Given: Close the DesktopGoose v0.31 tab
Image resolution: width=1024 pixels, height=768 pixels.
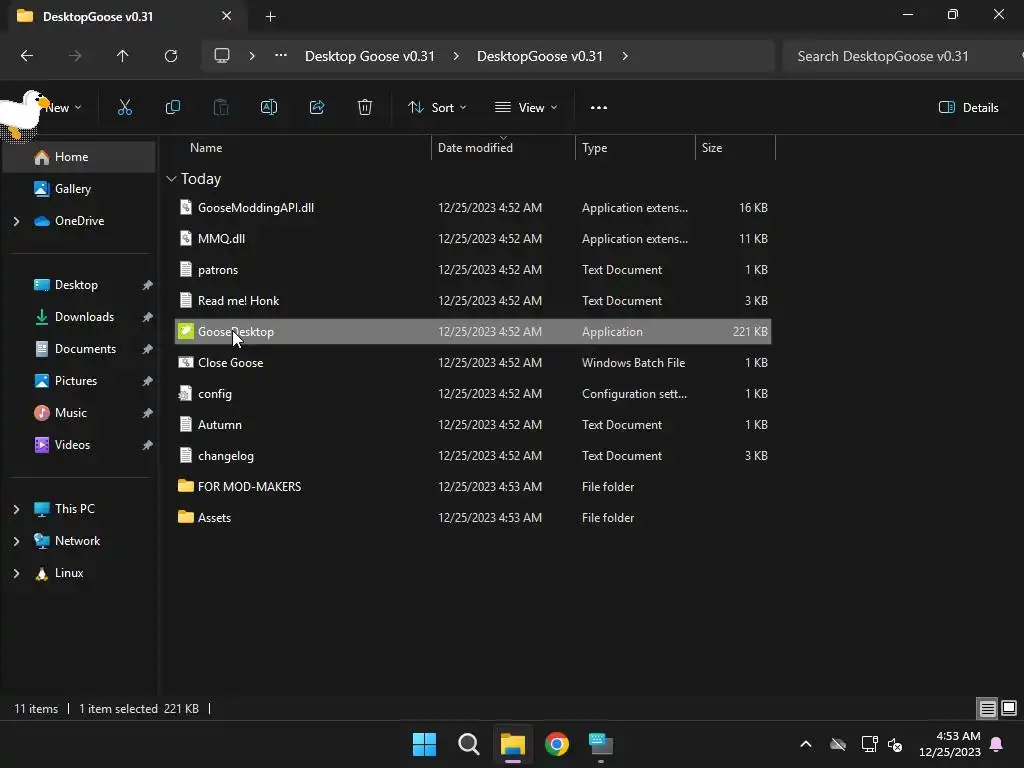Looking at the screenshot, I should (227, 16).
